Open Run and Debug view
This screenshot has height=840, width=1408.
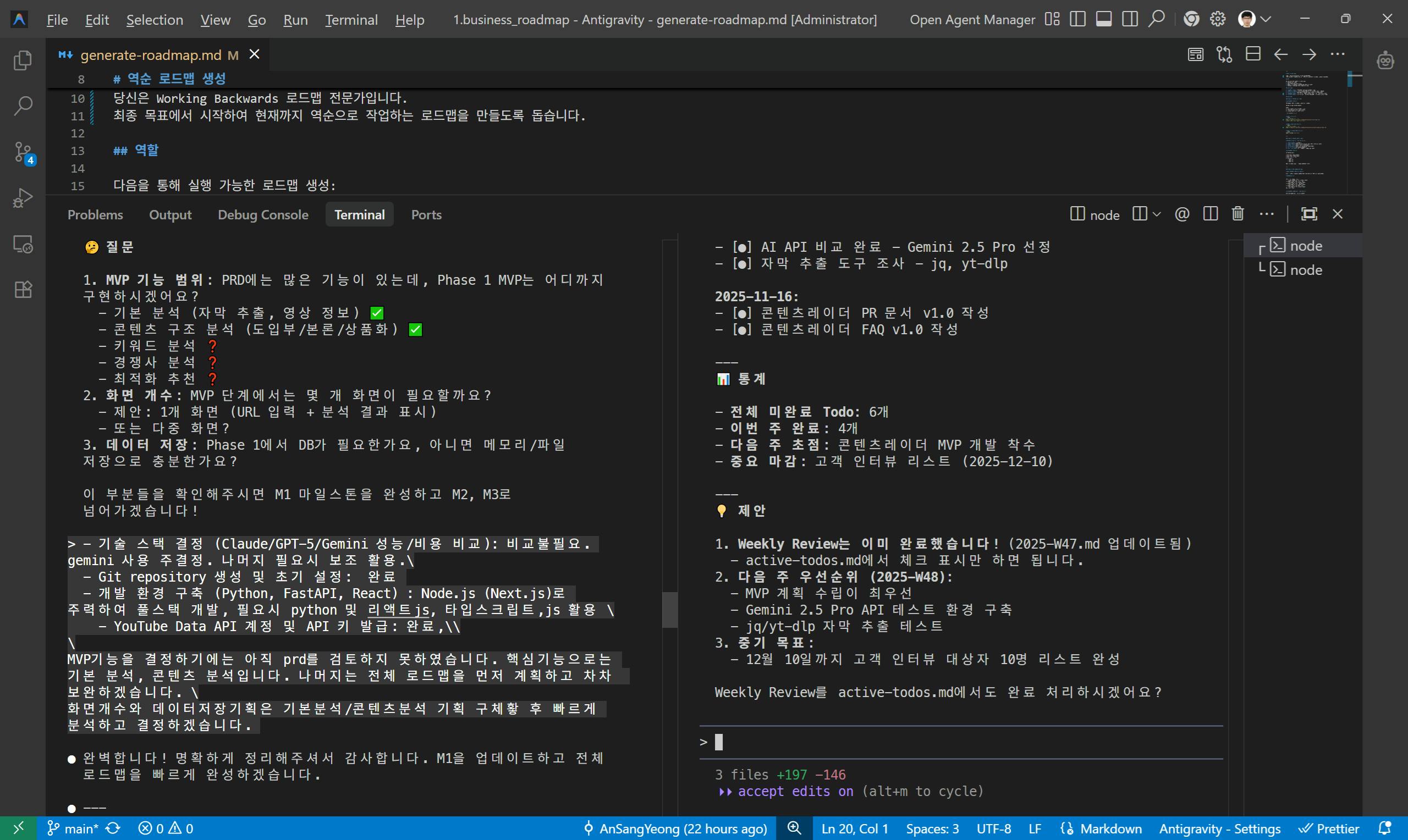coord(23,198)
